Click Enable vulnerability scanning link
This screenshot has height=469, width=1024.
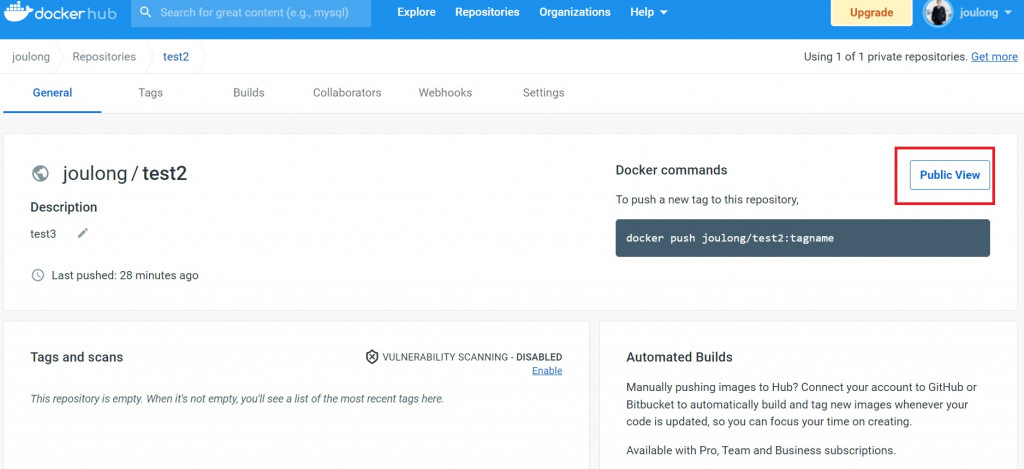tap(547, 371)
